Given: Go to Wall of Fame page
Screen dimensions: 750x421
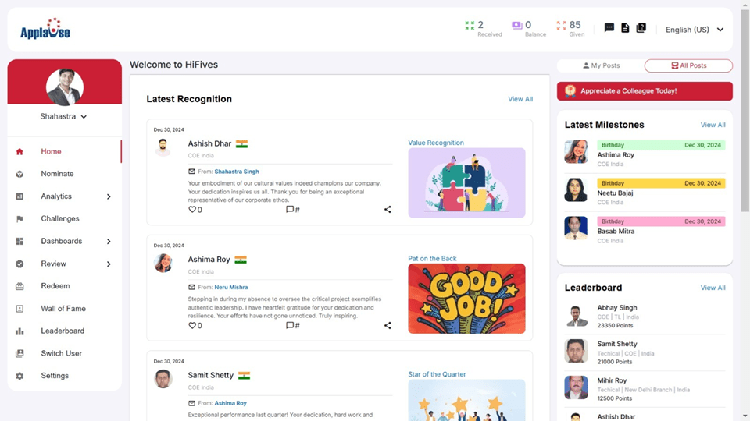Looking at the screenshot, I should [62, 309].
